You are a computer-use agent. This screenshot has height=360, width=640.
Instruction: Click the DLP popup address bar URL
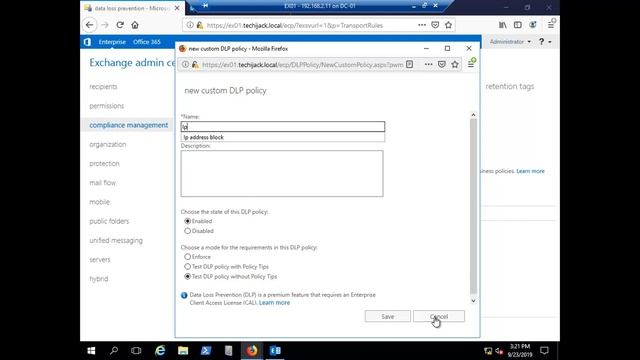point(302,64)
